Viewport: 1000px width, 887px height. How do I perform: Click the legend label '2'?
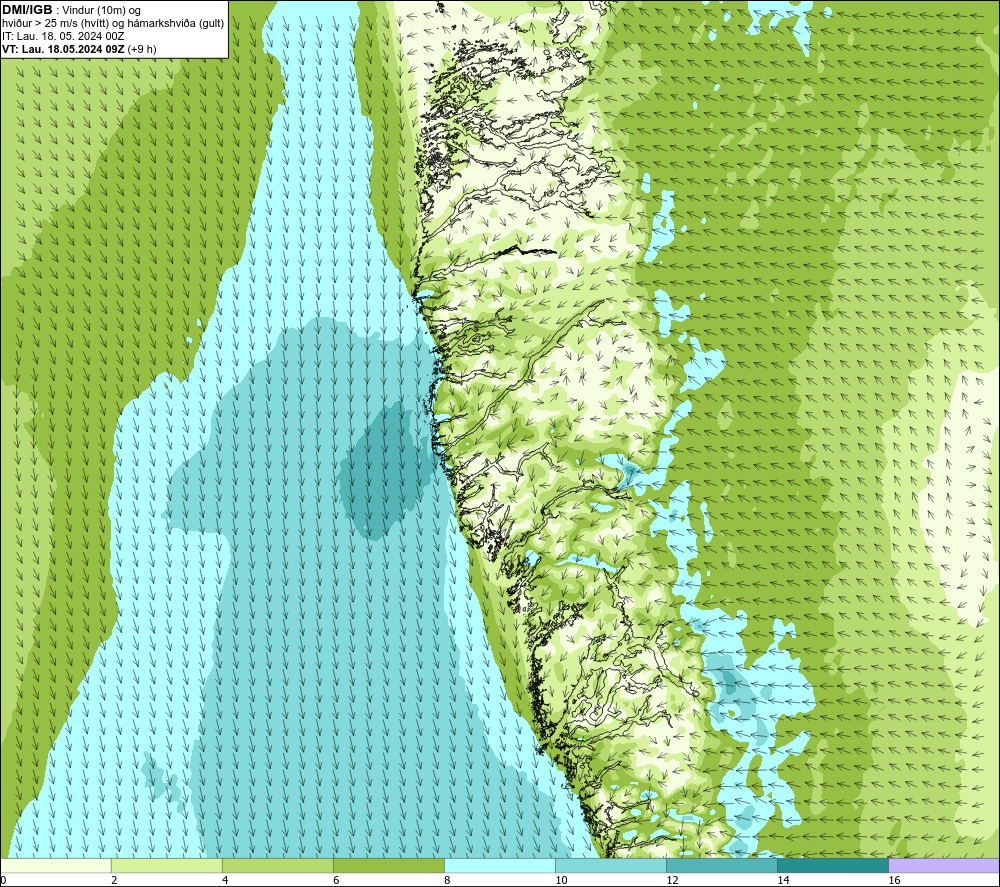tap(114, 880)
